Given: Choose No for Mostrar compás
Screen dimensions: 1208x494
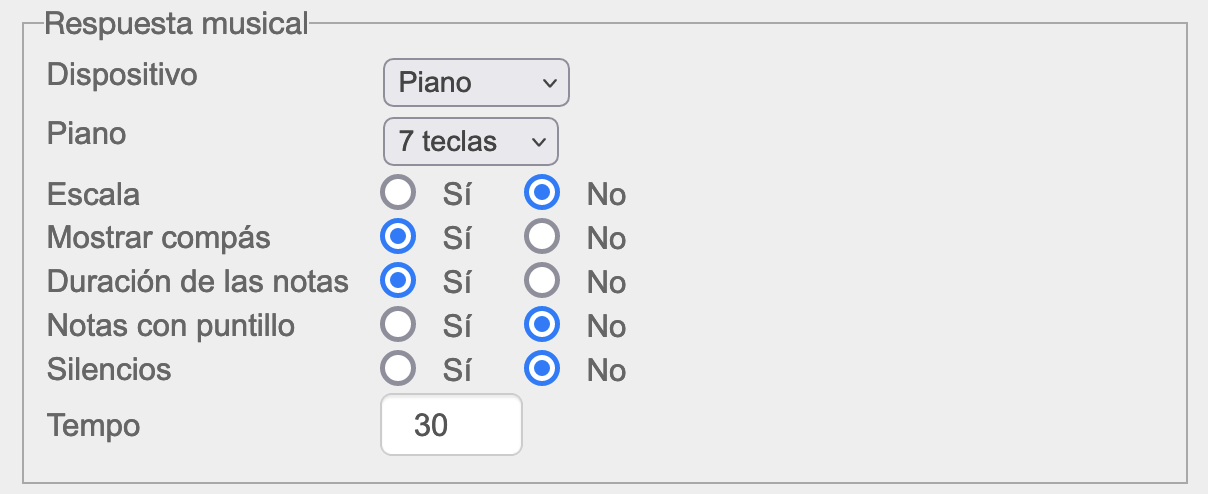Looking at the screenshot, I should tap(542, 237).
